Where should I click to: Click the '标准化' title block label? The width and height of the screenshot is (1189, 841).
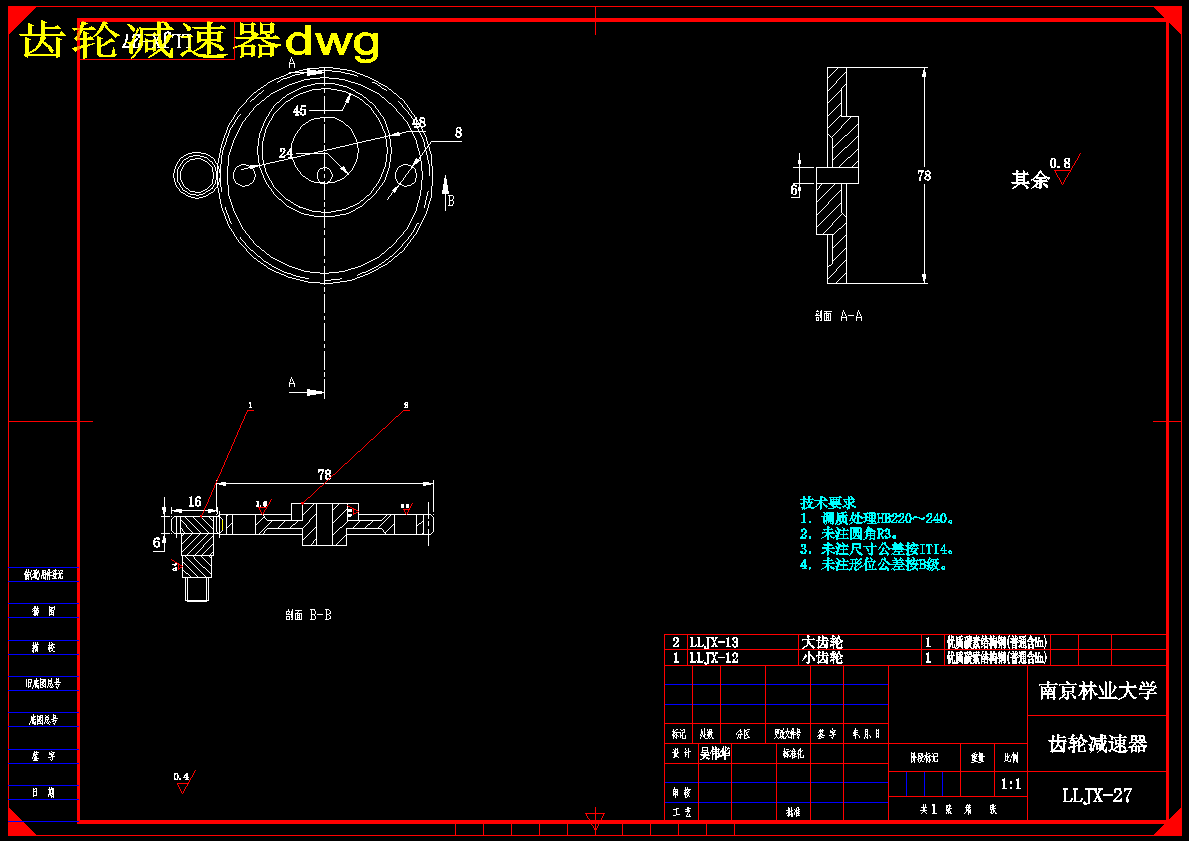(793, 754)
